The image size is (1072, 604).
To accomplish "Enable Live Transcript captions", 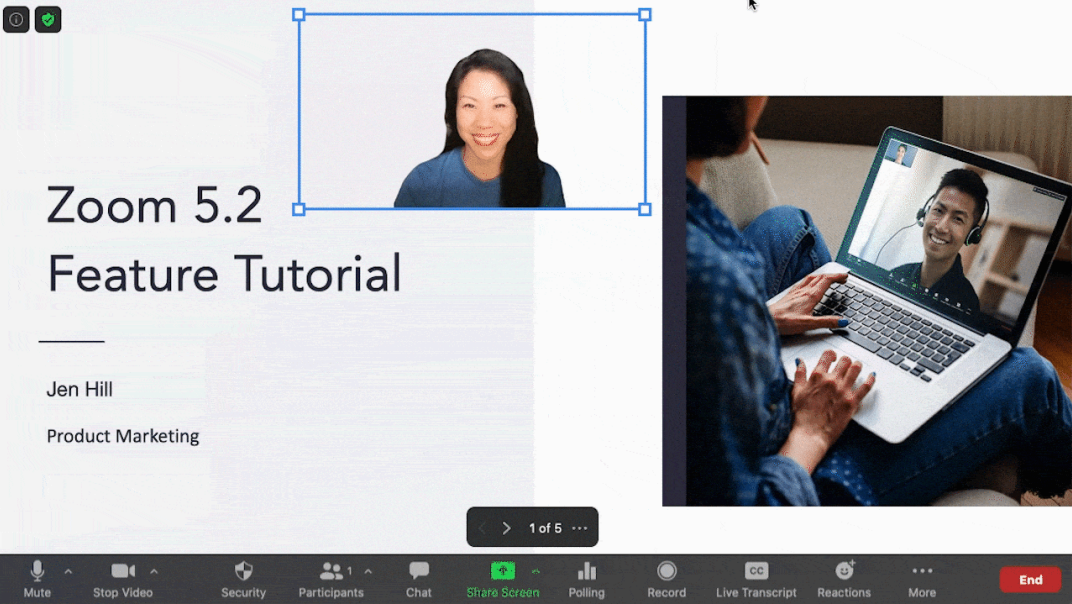I will [x=756, y=578].
